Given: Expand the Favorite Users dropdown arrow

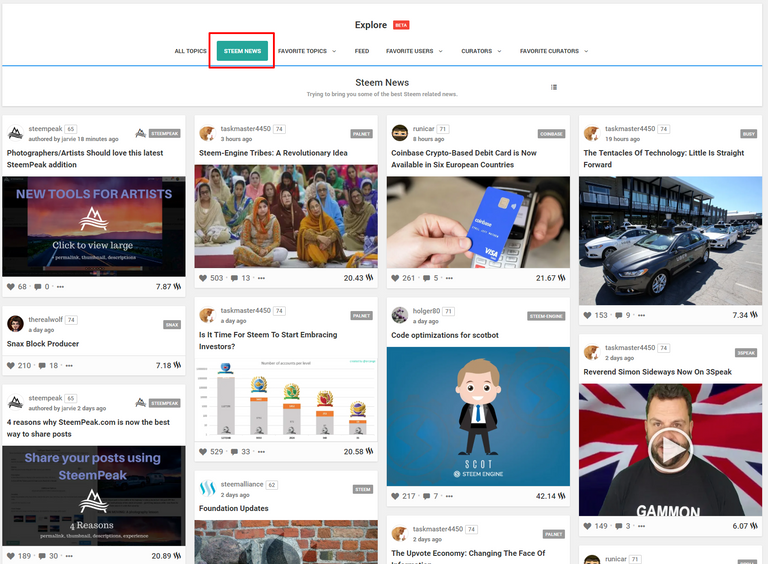Looking at the screenshot, I should (x=440, y=51).
